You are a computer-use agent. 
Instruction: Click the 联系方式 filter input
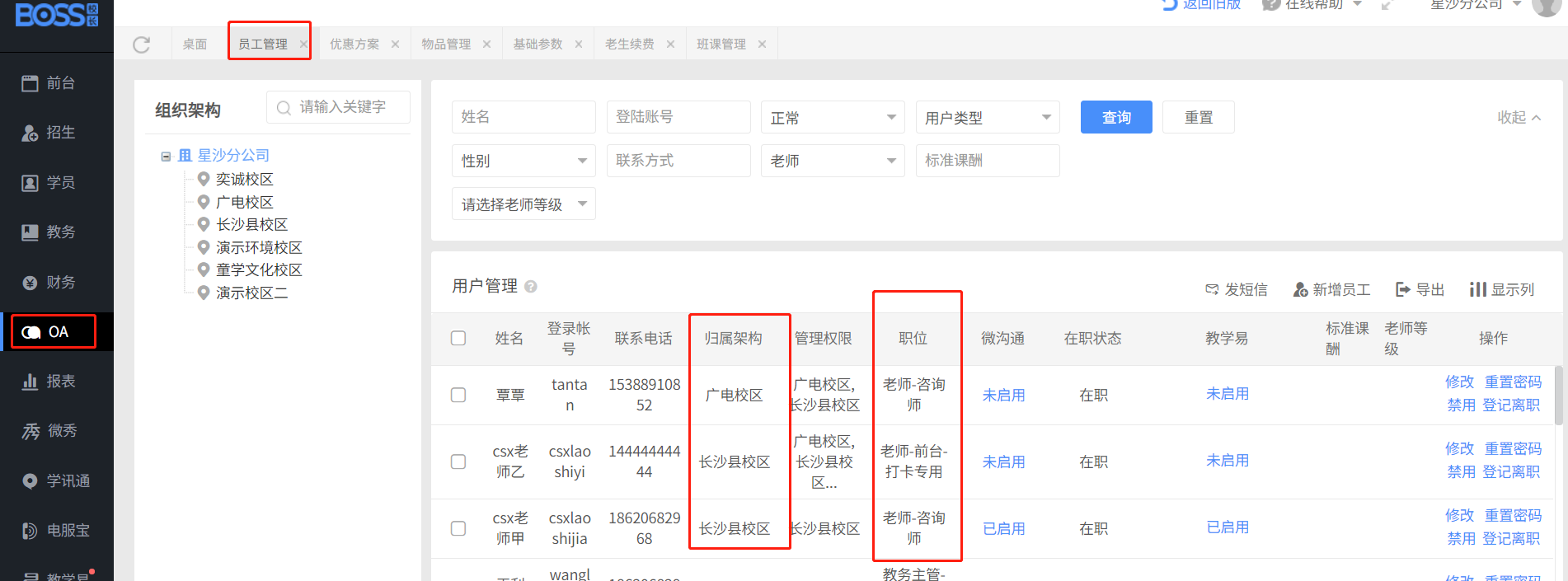[678, 161]
